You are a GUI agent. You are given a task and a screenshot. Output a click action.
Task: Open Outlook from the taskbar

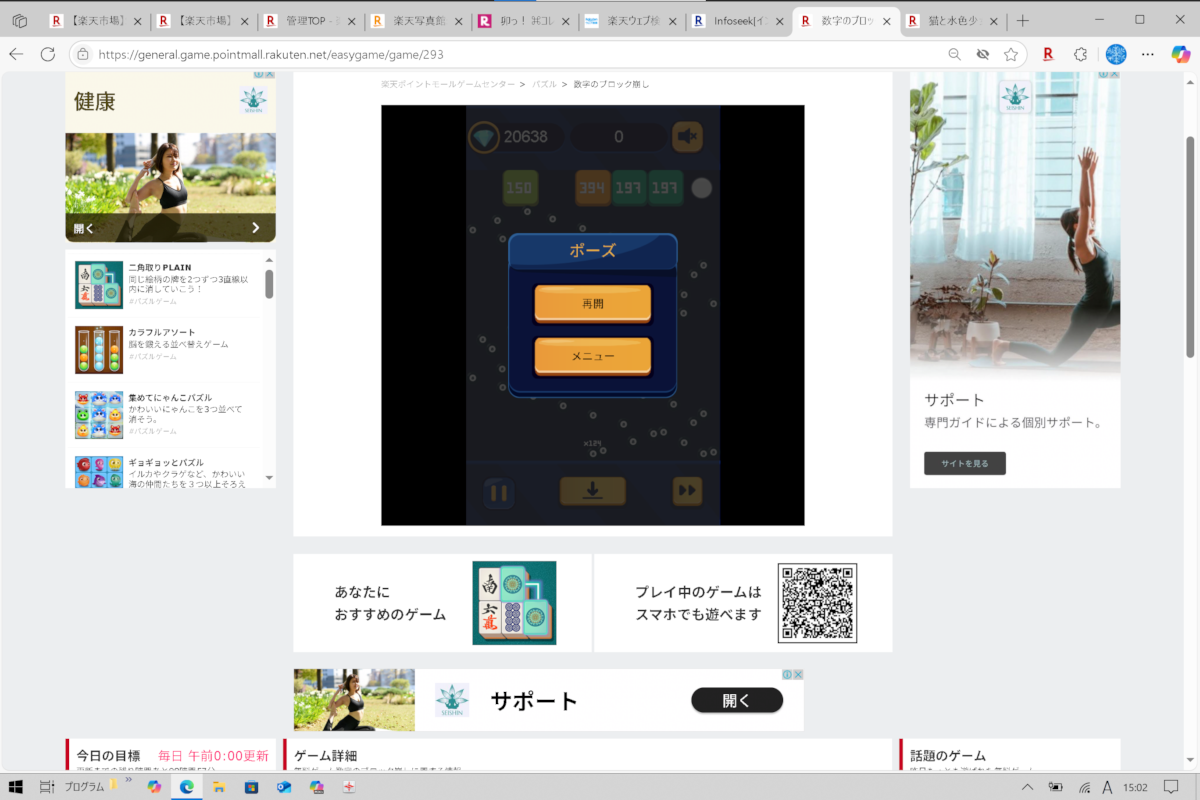click(x=284, y=787)
